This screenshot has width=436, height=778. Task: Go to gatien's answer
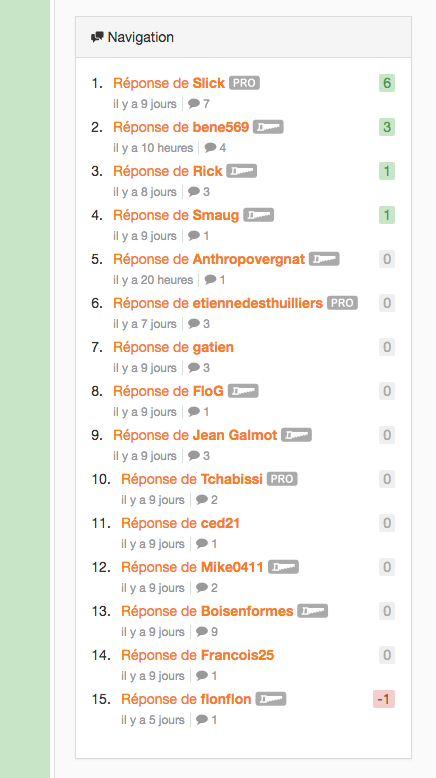click(174, 347)
